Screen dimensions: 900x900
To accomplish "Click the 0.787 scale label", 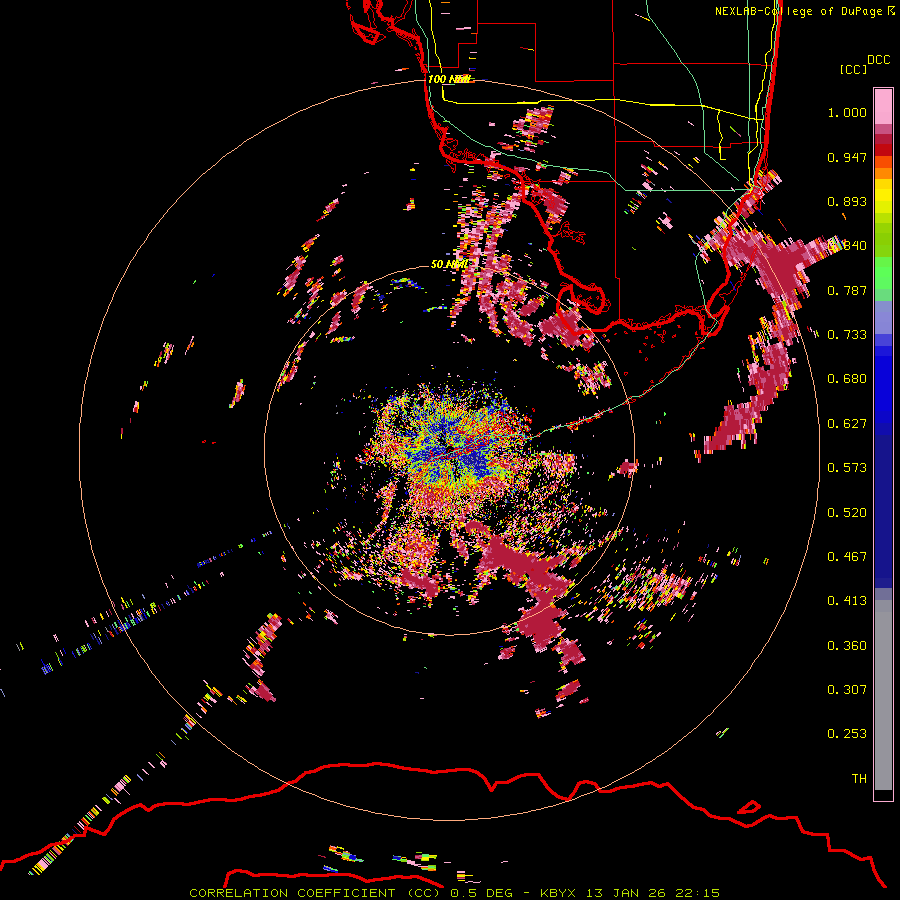I will point(847,290).
